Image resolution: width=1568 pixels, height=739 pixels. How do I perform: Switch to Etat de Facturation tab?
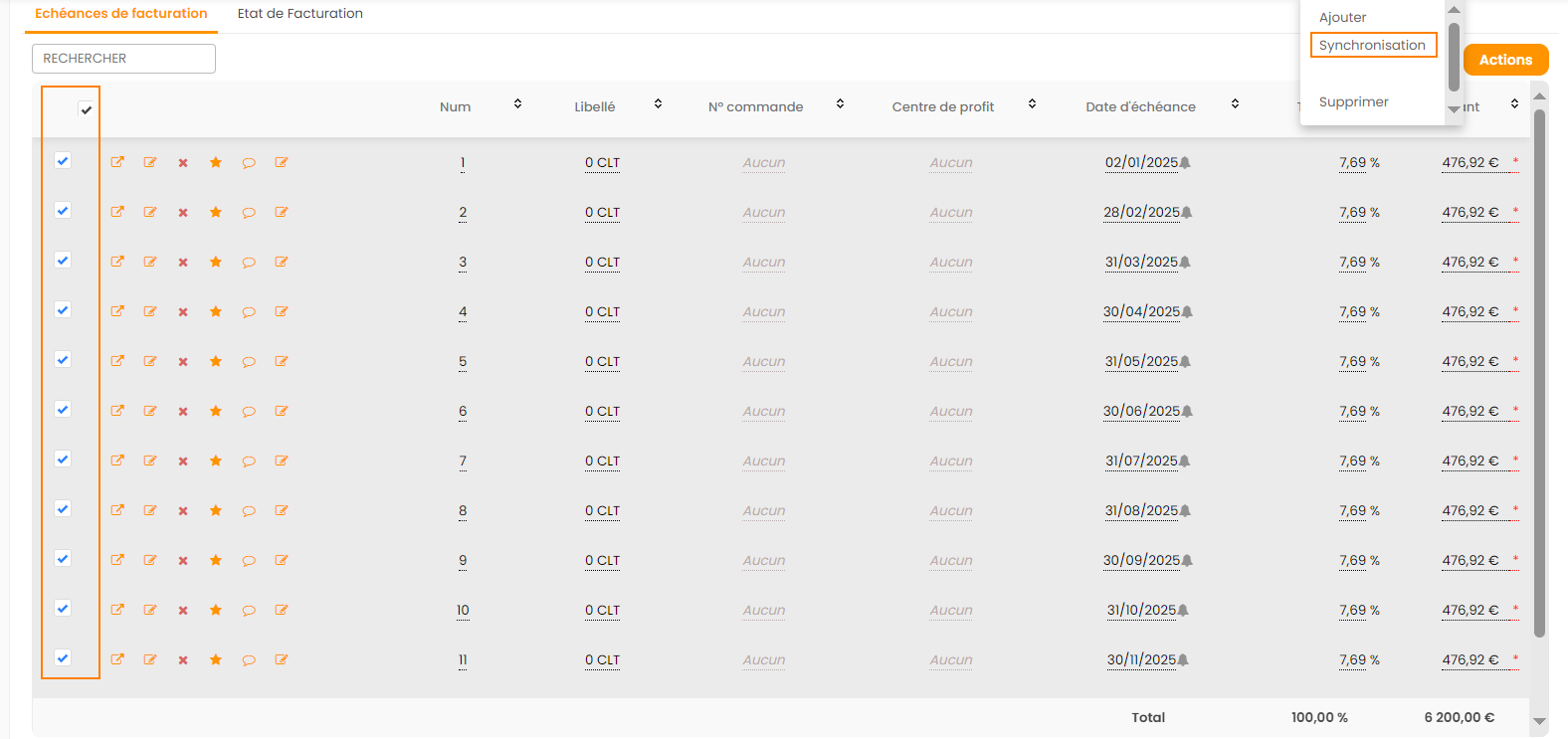click(x=299, y=14)
